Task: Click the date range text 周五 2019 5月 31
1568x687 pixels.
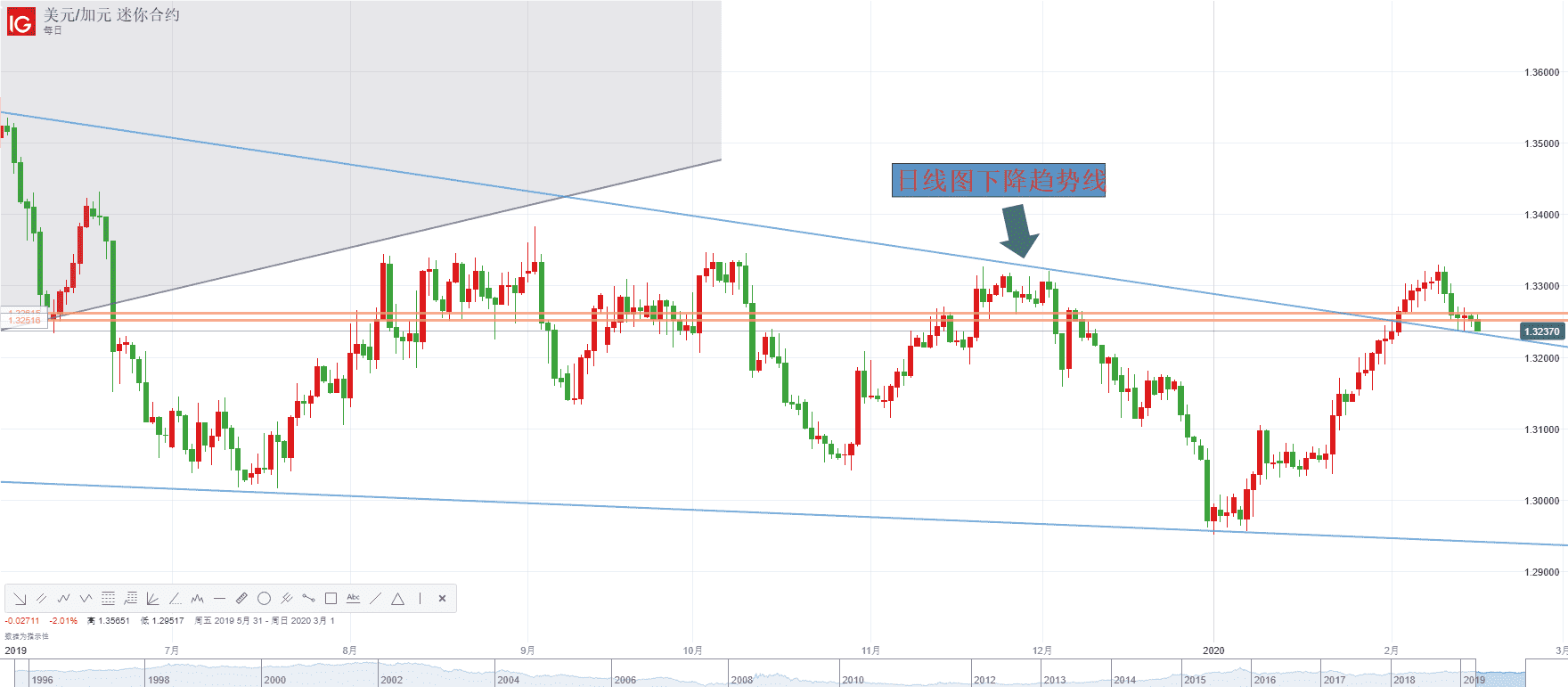Action: coord(229,621)
